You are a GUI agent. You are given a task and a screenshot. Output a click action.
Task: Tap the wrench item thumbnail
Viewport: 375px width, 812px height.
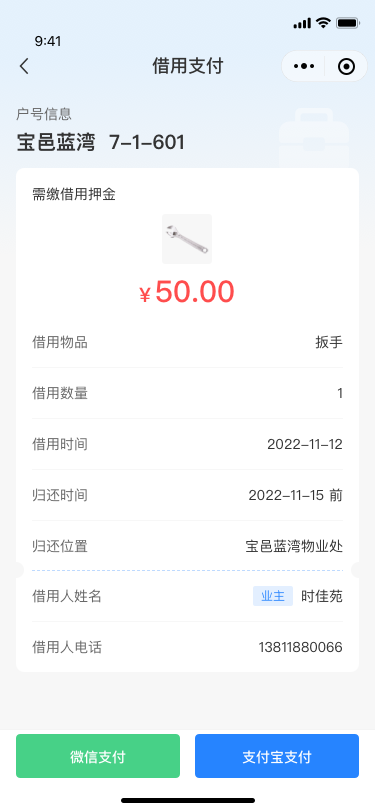pos(187,239)
